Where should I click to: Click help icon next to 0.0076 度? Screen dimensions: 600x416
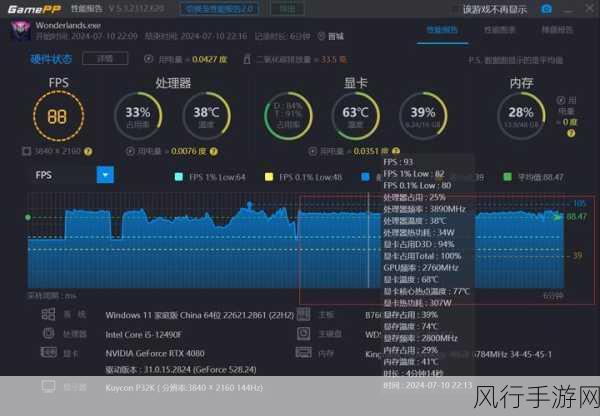coord(214,152)
